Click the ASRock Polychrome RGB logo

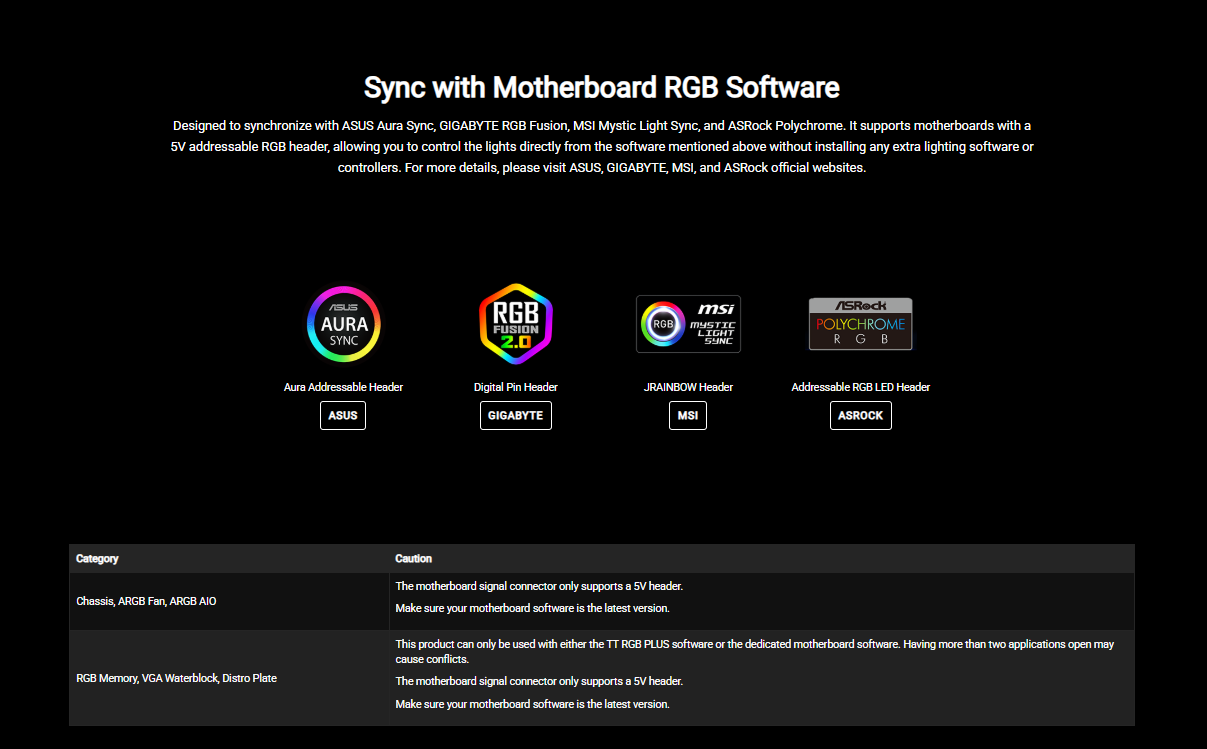point(860,324)
